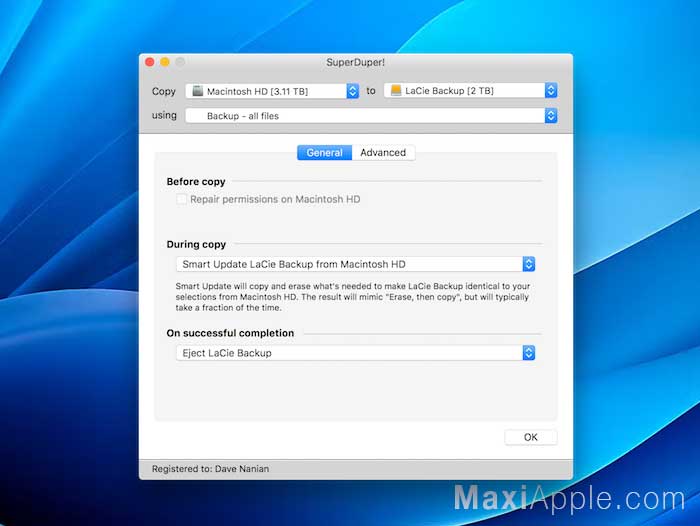
Task: Minimize the window with the yellow button
Action: pyautogui.click(x=165, y=62)
